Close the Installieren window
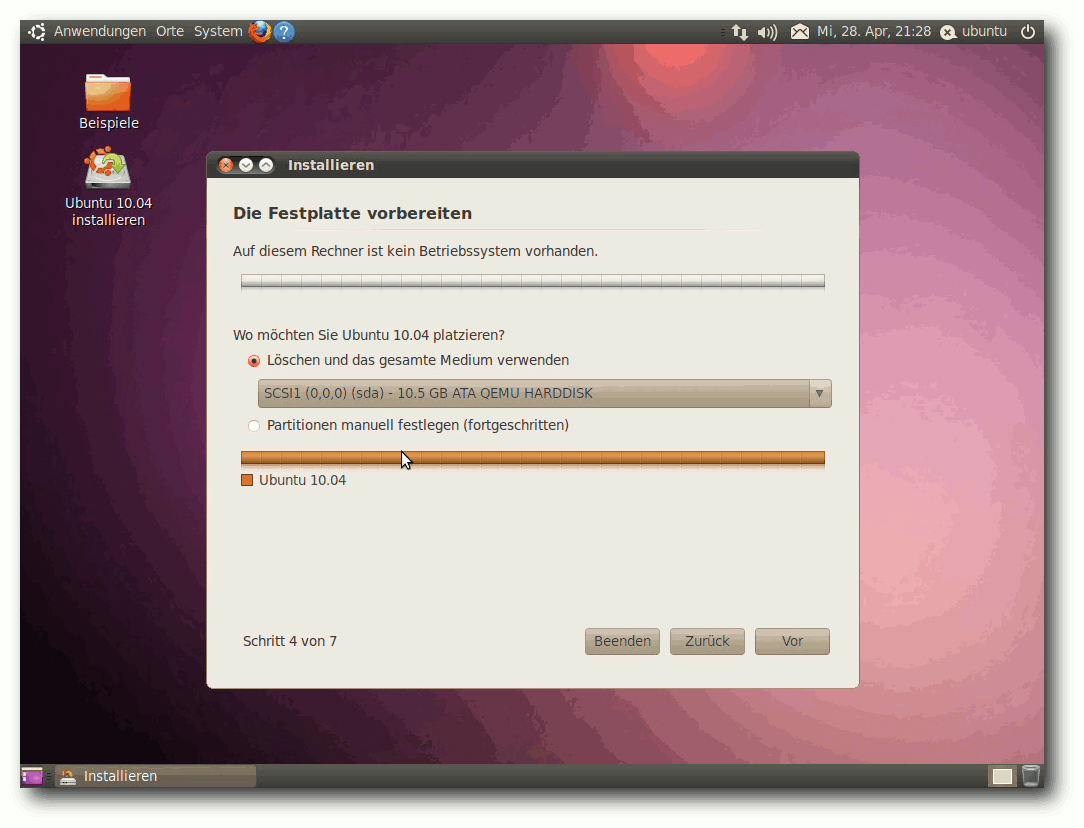Image resolution: width=1084 pixels, height=828 pixels. (226, 165)
